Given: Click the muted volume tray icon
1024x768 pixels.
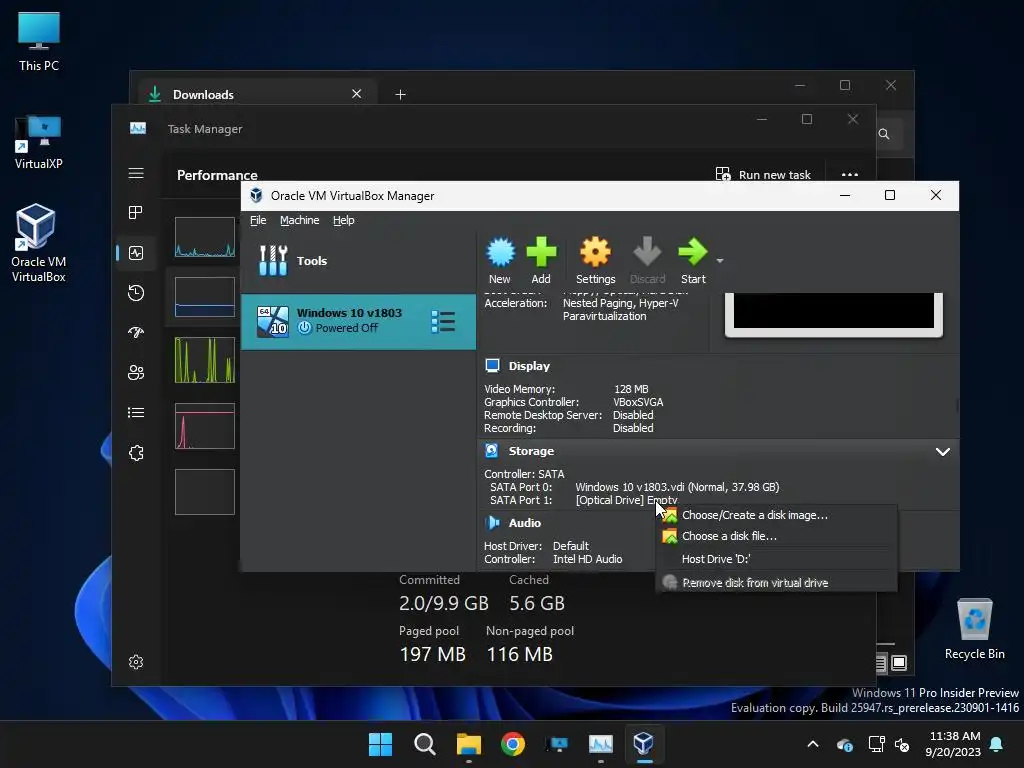Looking at the screenshot, I should pyautogui.click(x=902, y=744).
